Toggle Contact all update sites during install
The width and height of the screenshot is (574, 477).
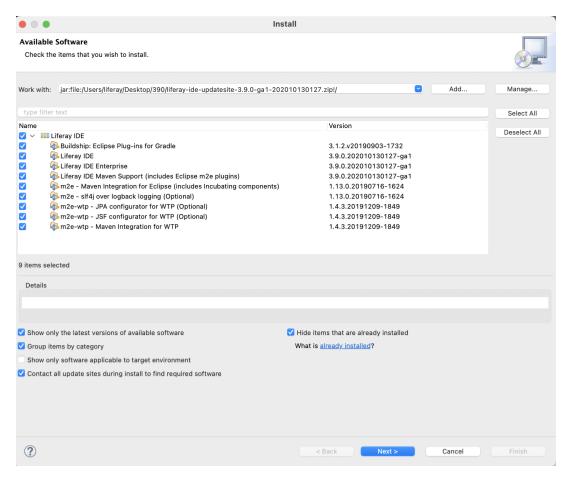(21, 373)
